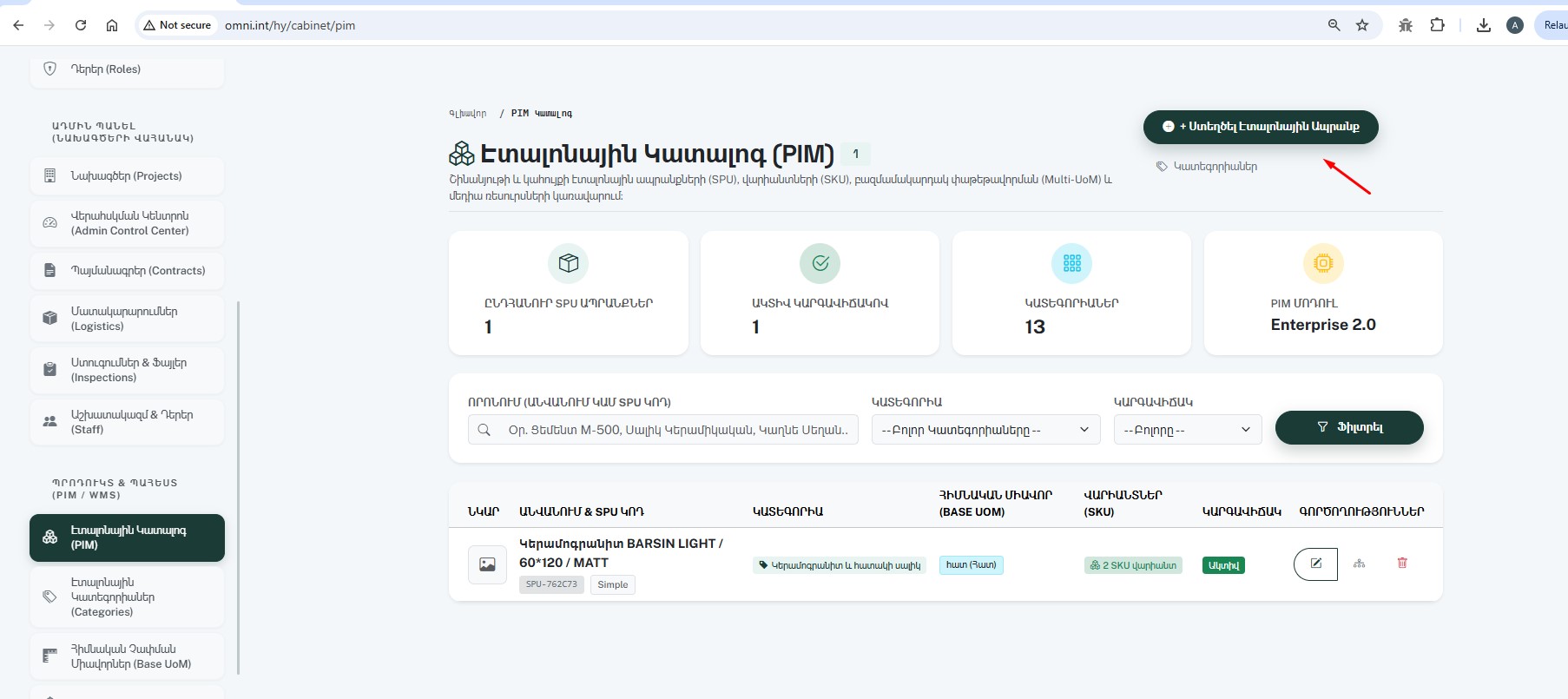Edit the BARSIN LIGHT product row
The height and width of the screenshot is (699, 1568).
[1315, 564]
